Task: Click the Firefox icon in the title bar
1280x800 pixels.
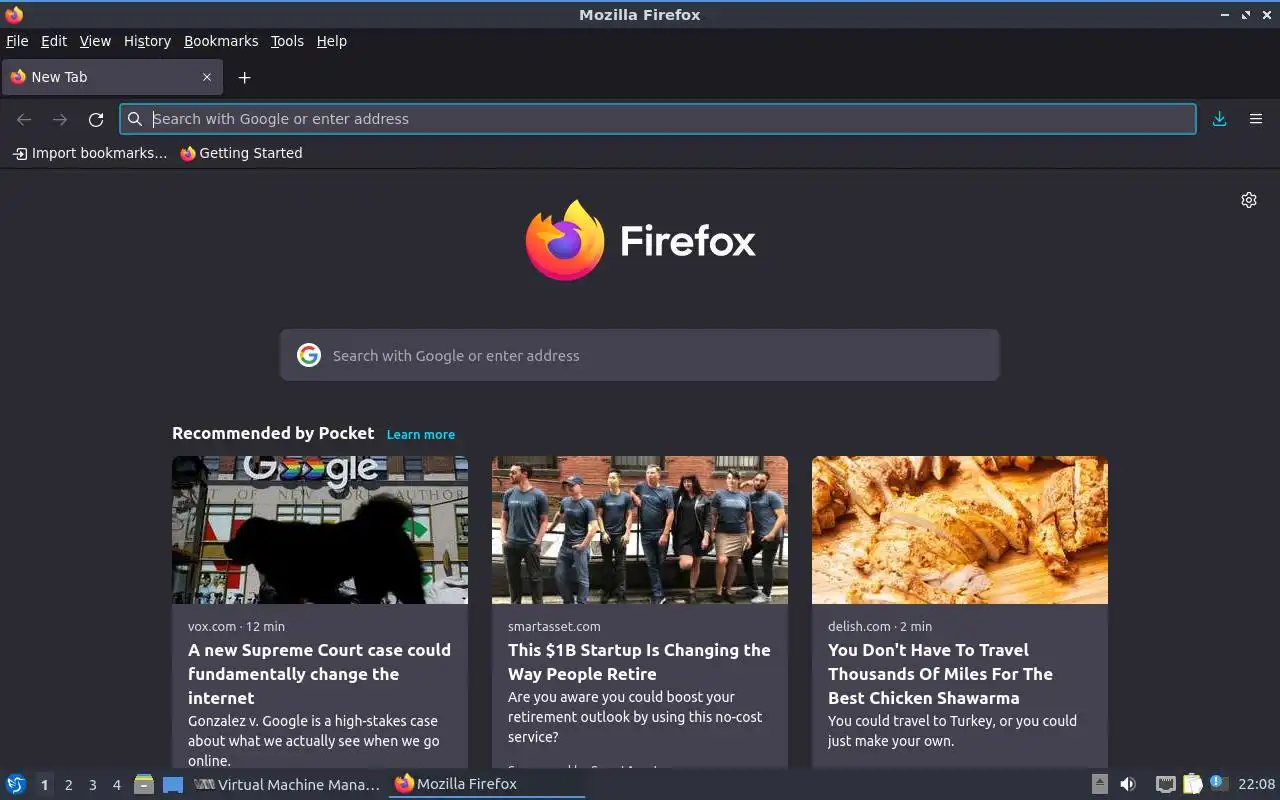Action: (x=14, y=14)
